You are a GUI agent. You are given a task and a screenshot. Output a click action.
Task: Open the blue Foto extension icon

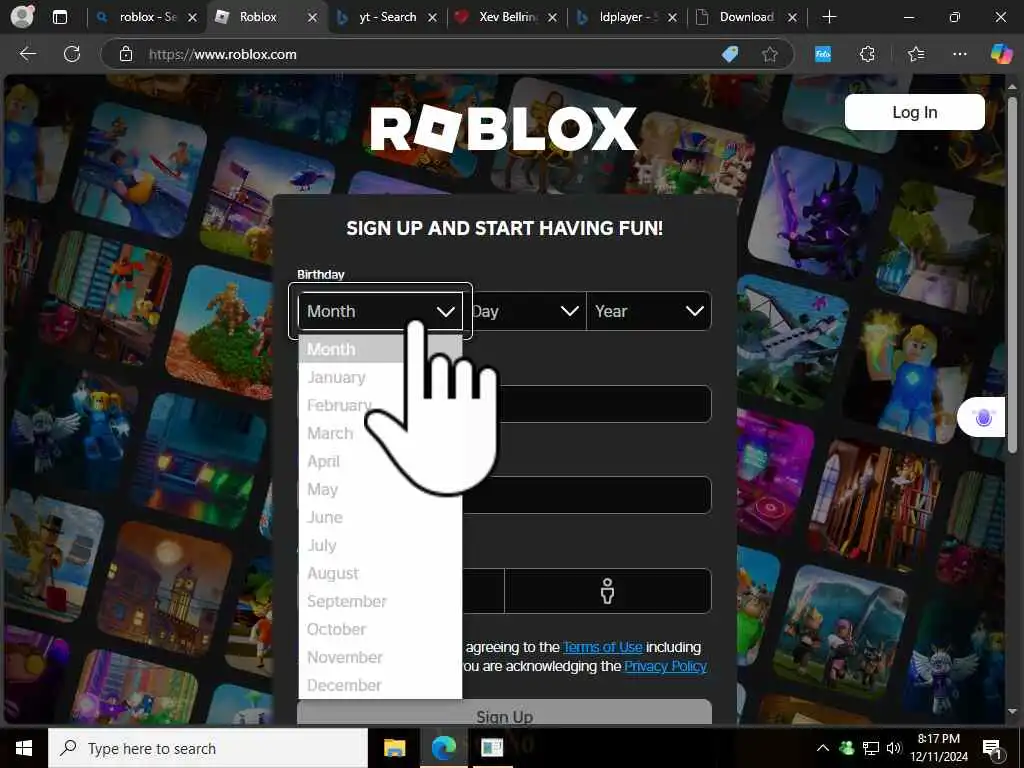(823, 54)
